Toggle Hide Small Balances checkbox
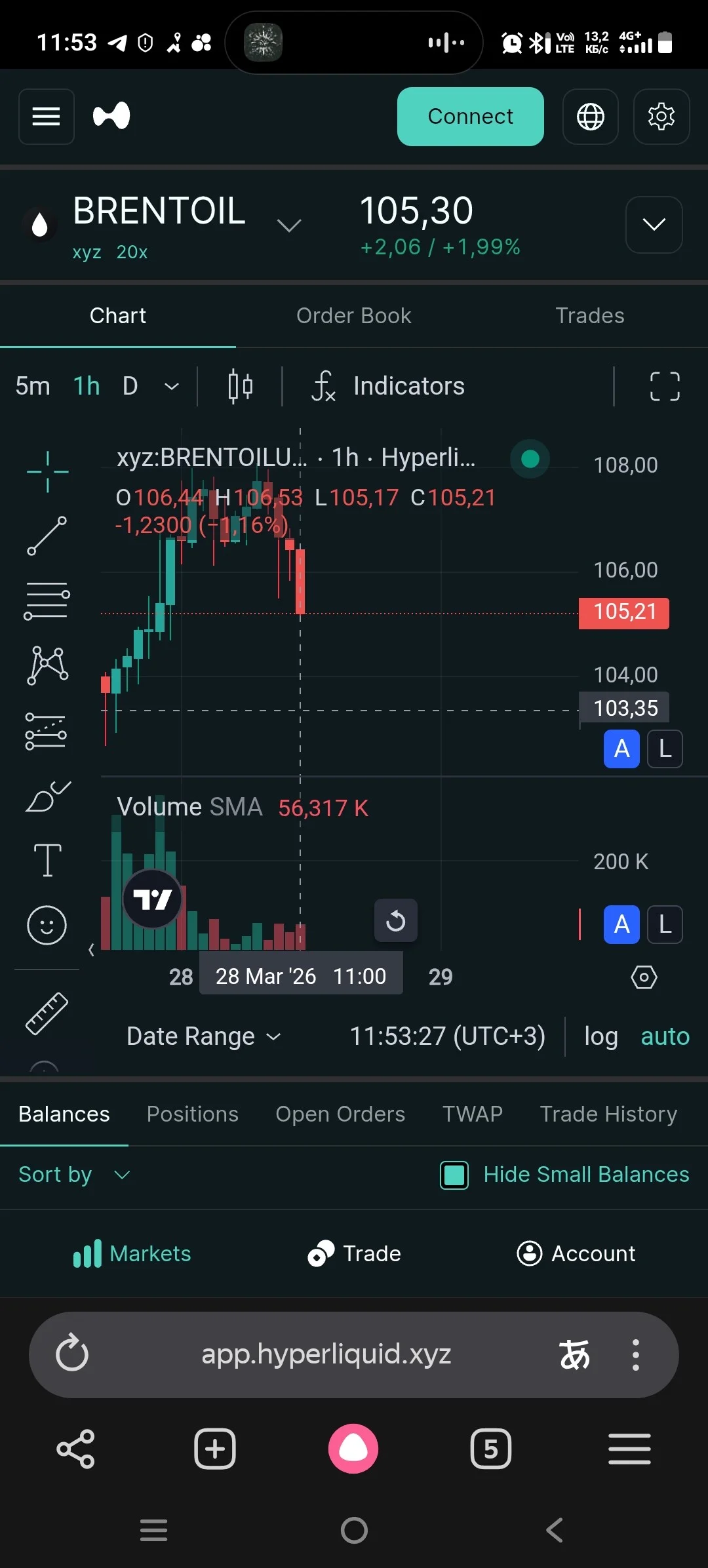This screenshot has height=1568, width=708. (454, 1175)
